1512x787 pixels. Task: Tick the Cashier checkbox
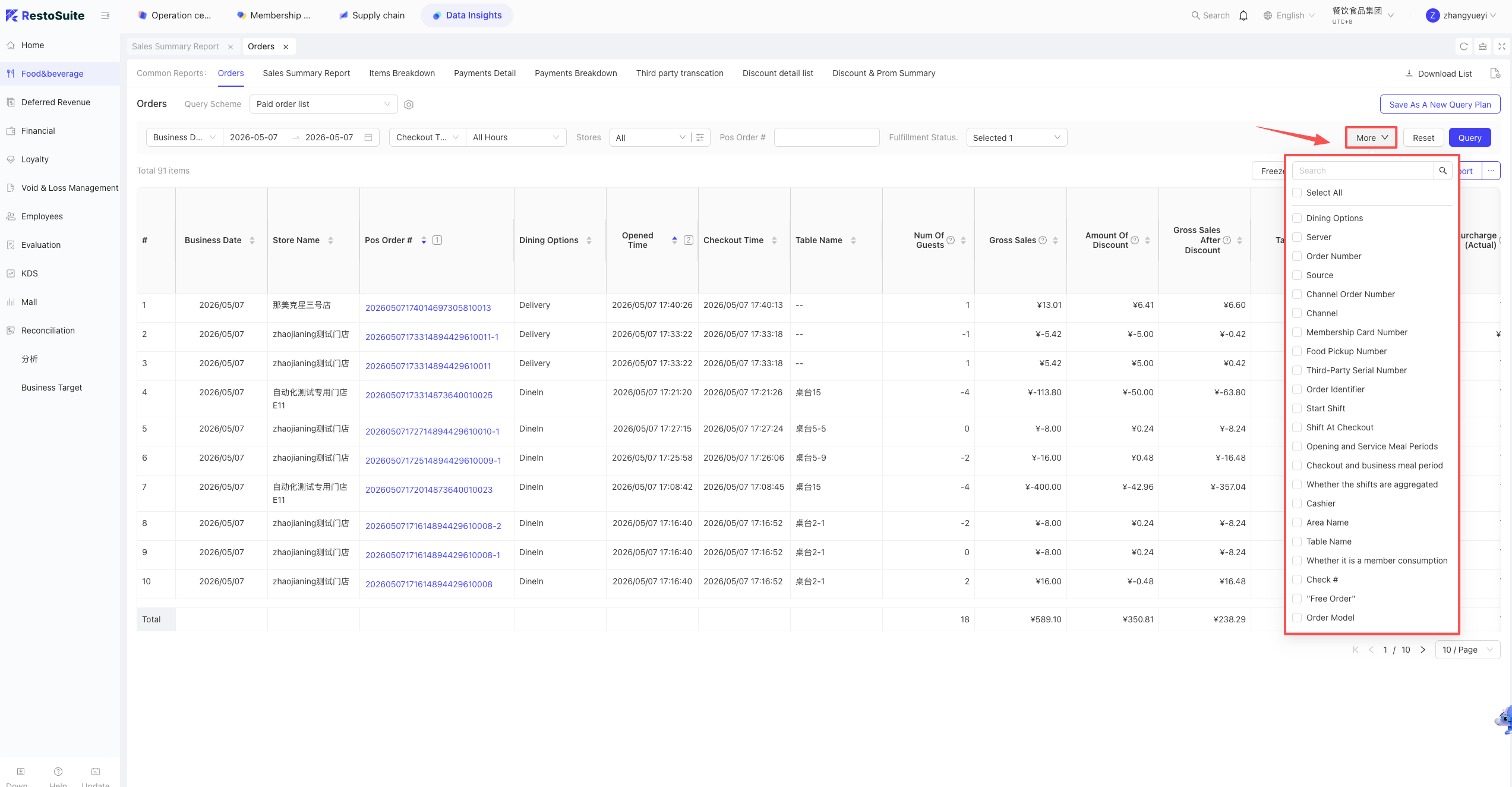click(1297, 503)
